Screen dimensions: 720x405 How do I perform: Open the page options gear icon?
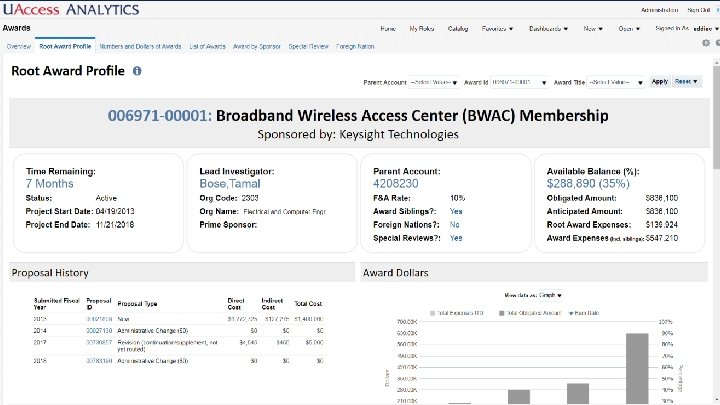point(706,43)
